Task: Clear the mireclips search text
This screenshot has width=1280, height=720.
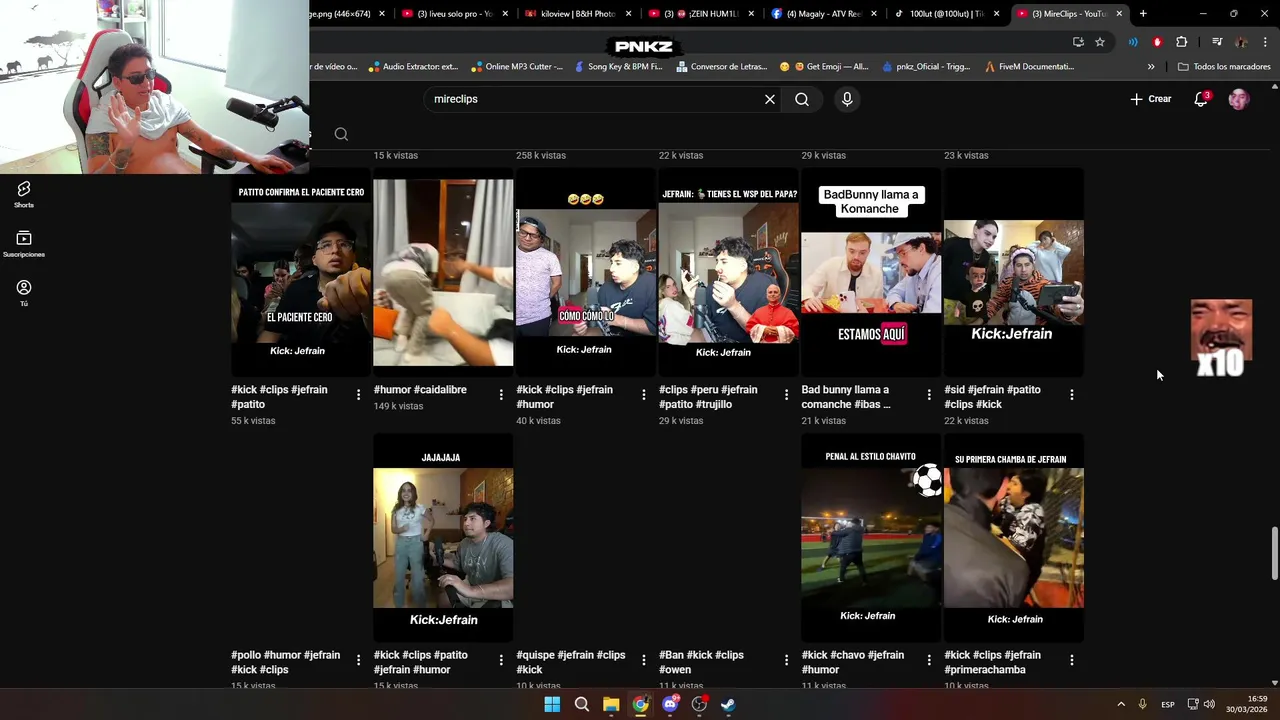Action: tap(770, 99)
